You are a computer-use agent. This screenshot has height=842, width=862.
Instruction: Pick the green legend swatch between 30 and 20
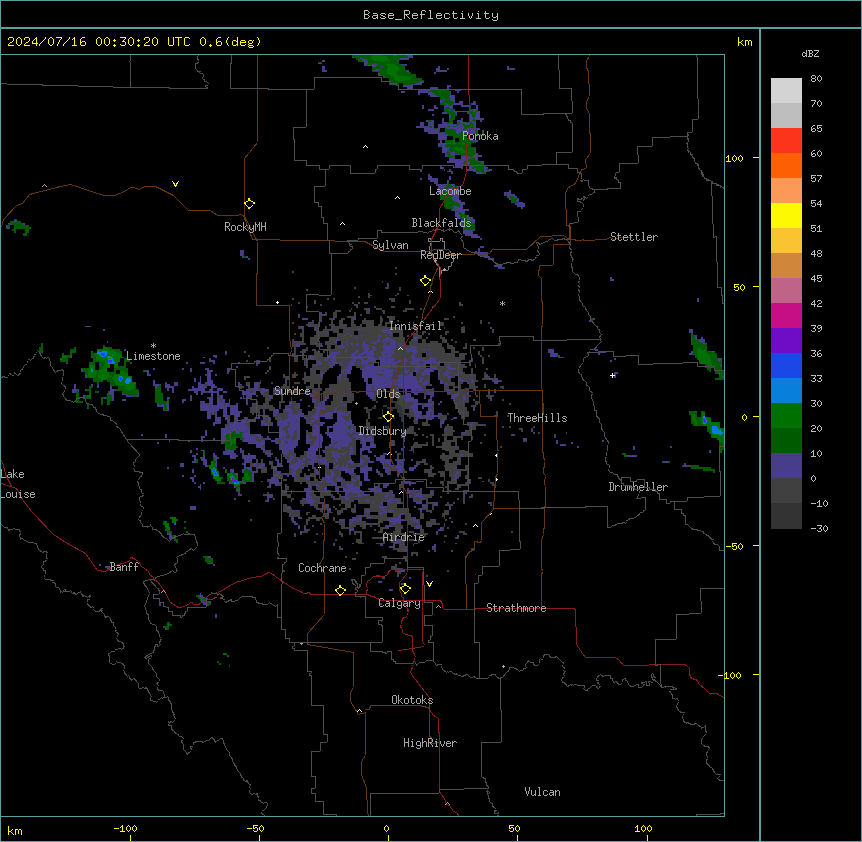click(786, 416)
